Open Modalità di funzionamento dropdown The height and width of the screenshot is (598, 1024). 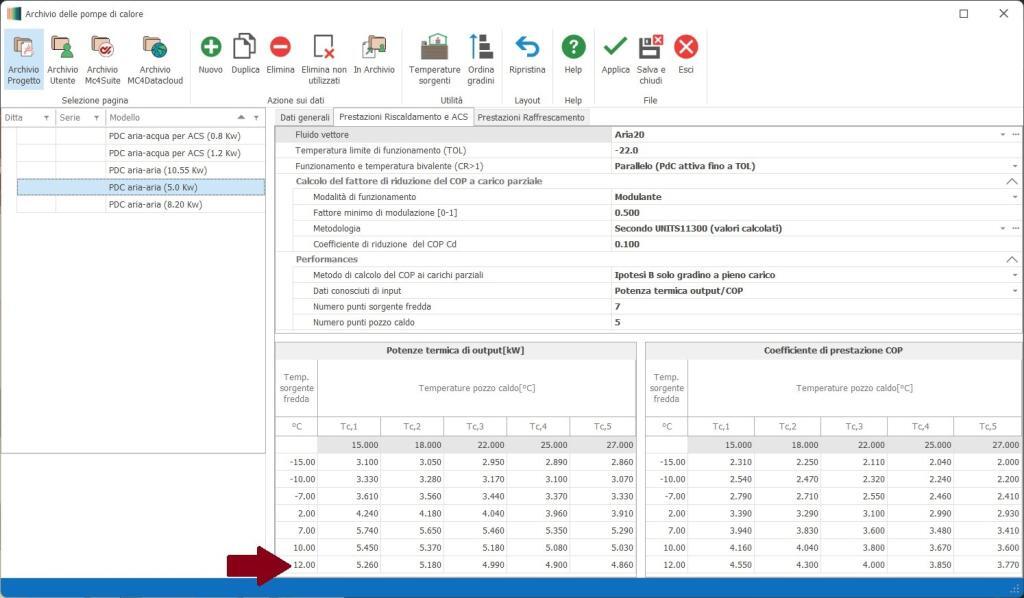(x=1015, y=197)
